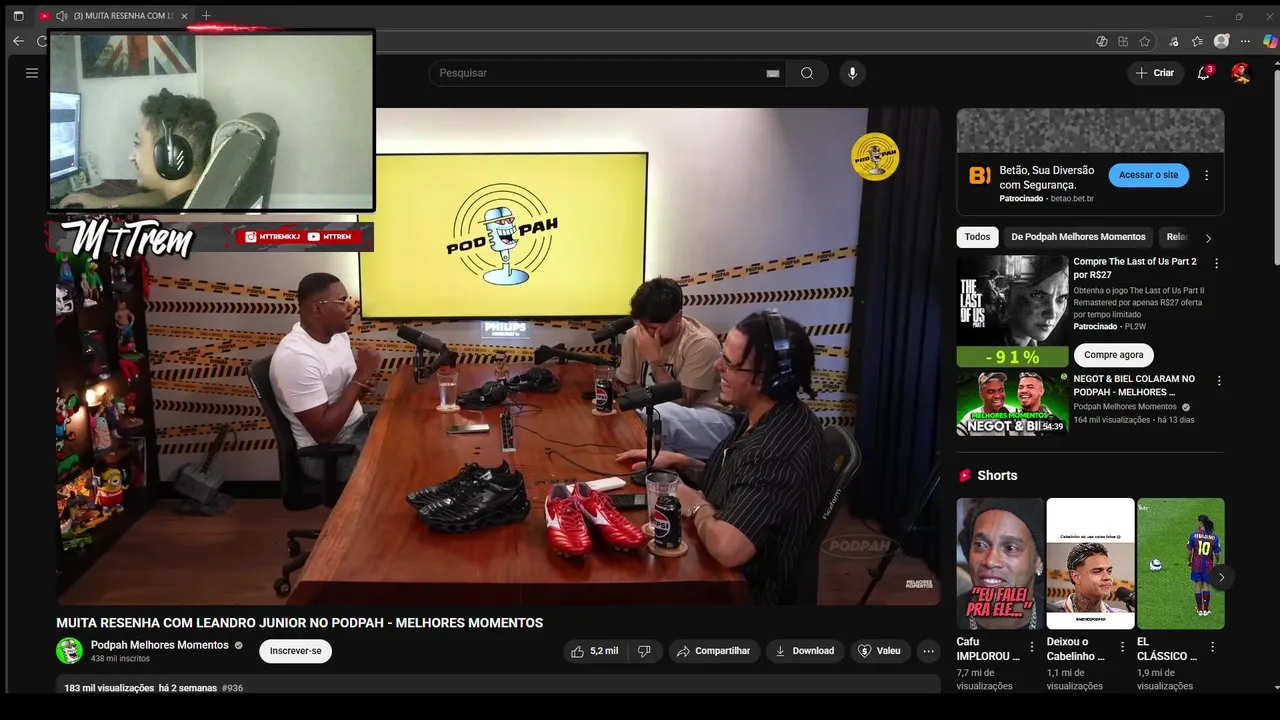Open options for Deixou o Cabelinho short
This screenshot has height=720, width=1280.
point(1122,647)
